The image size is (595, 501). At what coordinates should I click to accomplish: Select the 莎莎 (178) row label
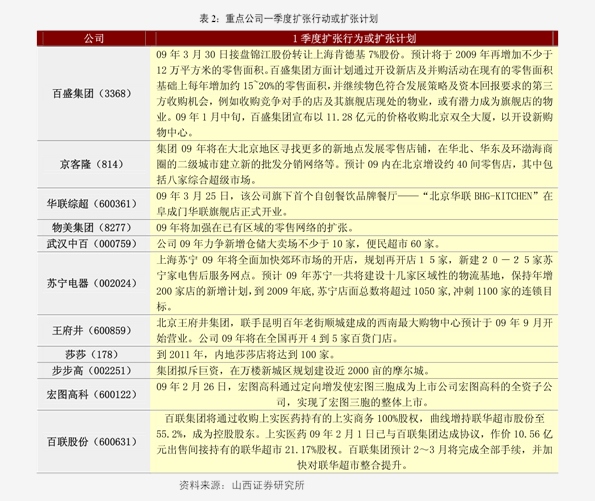click(x=91, y=354)
